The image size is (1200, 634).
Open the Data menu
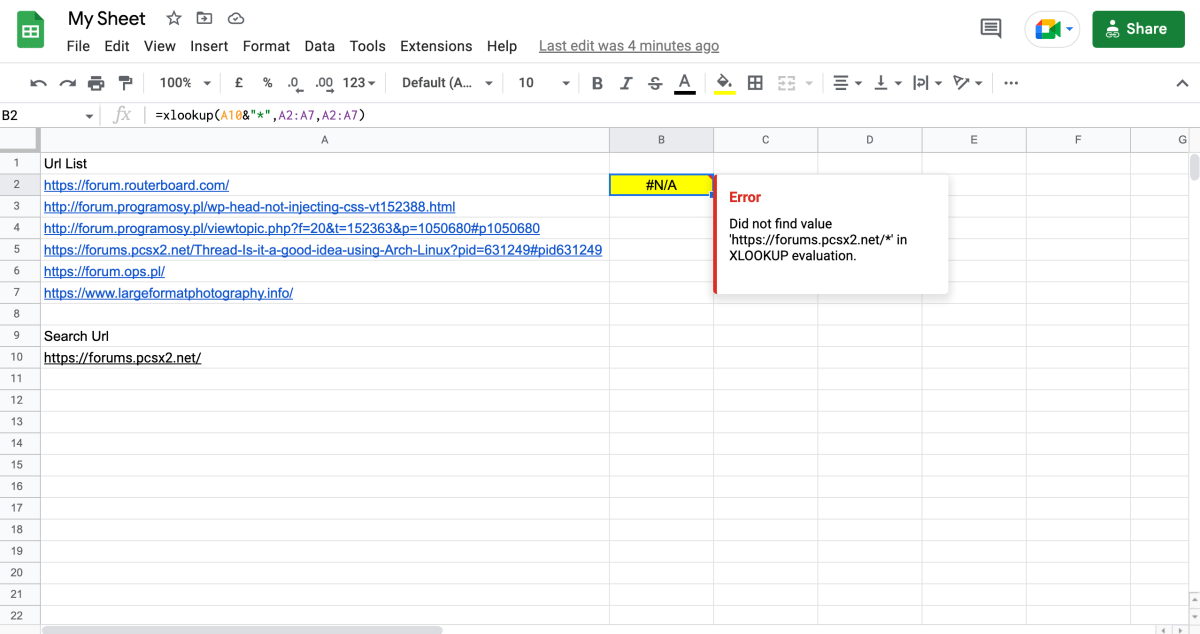coord(320,46)
